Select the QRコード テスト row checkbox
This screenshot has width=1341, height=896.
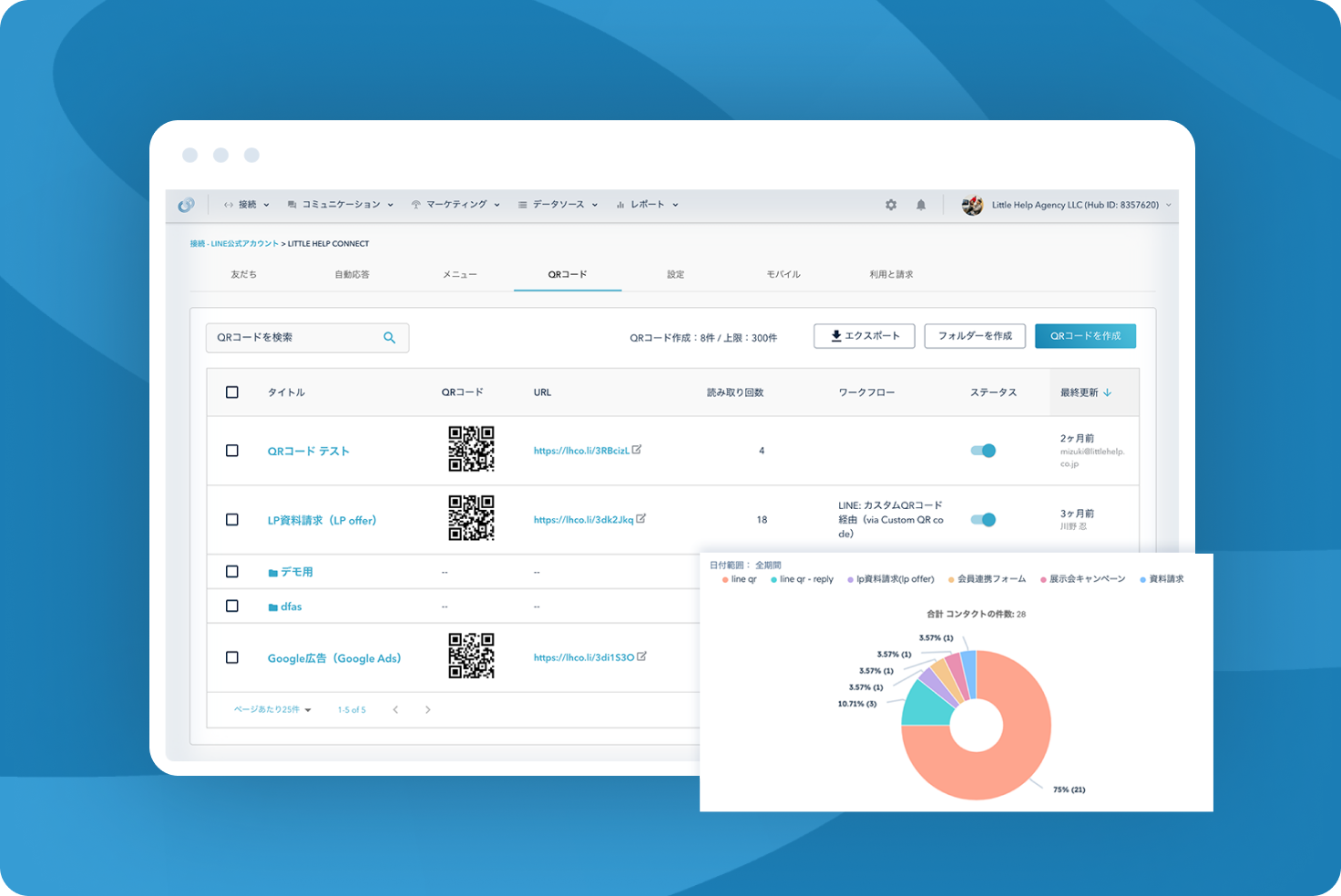tap(232, 451)
